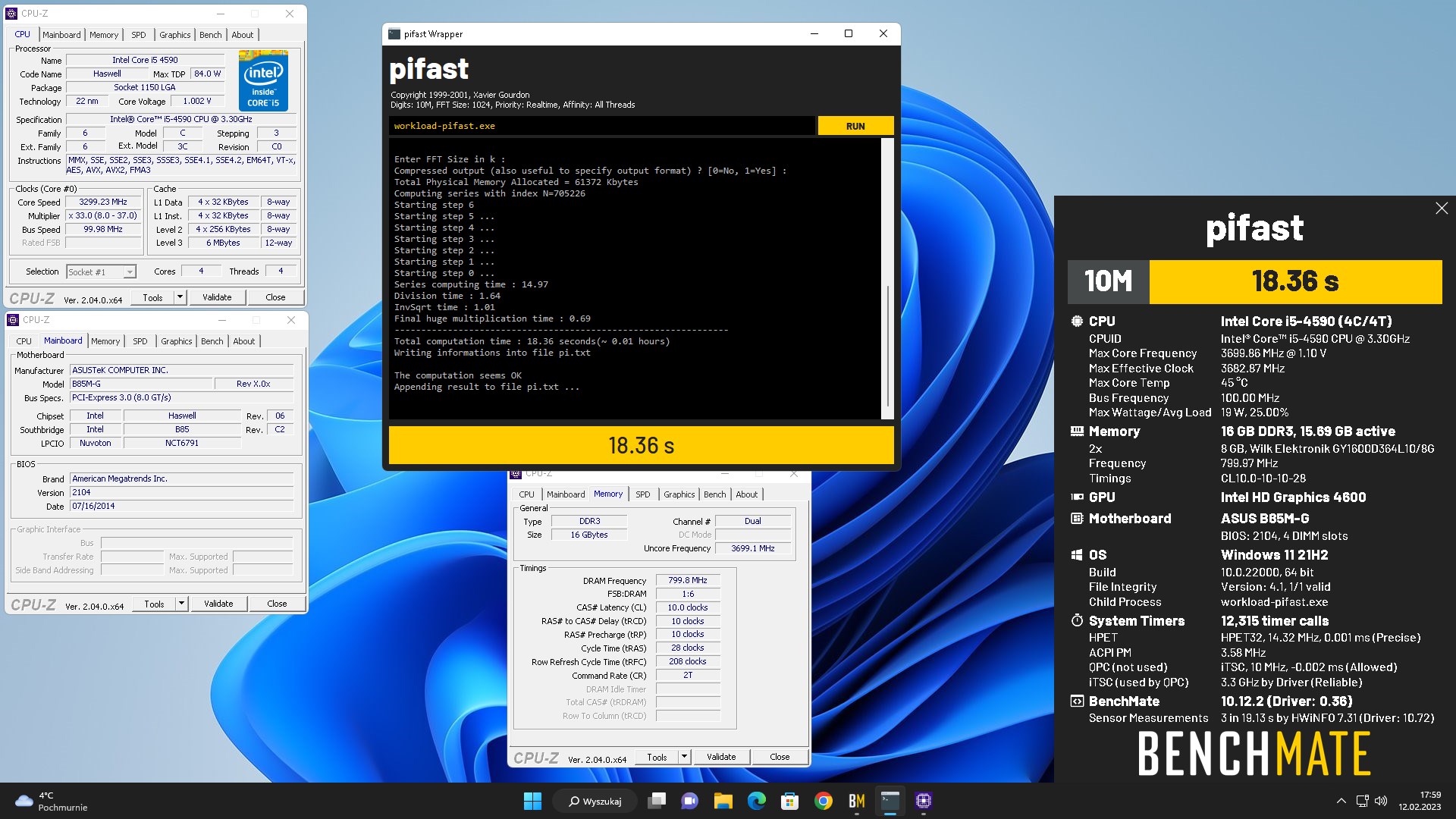Open Socket #1 selection dropdown
This screenshot has width=1456, height=819.
pyautogui.click(x=130, y=272)
